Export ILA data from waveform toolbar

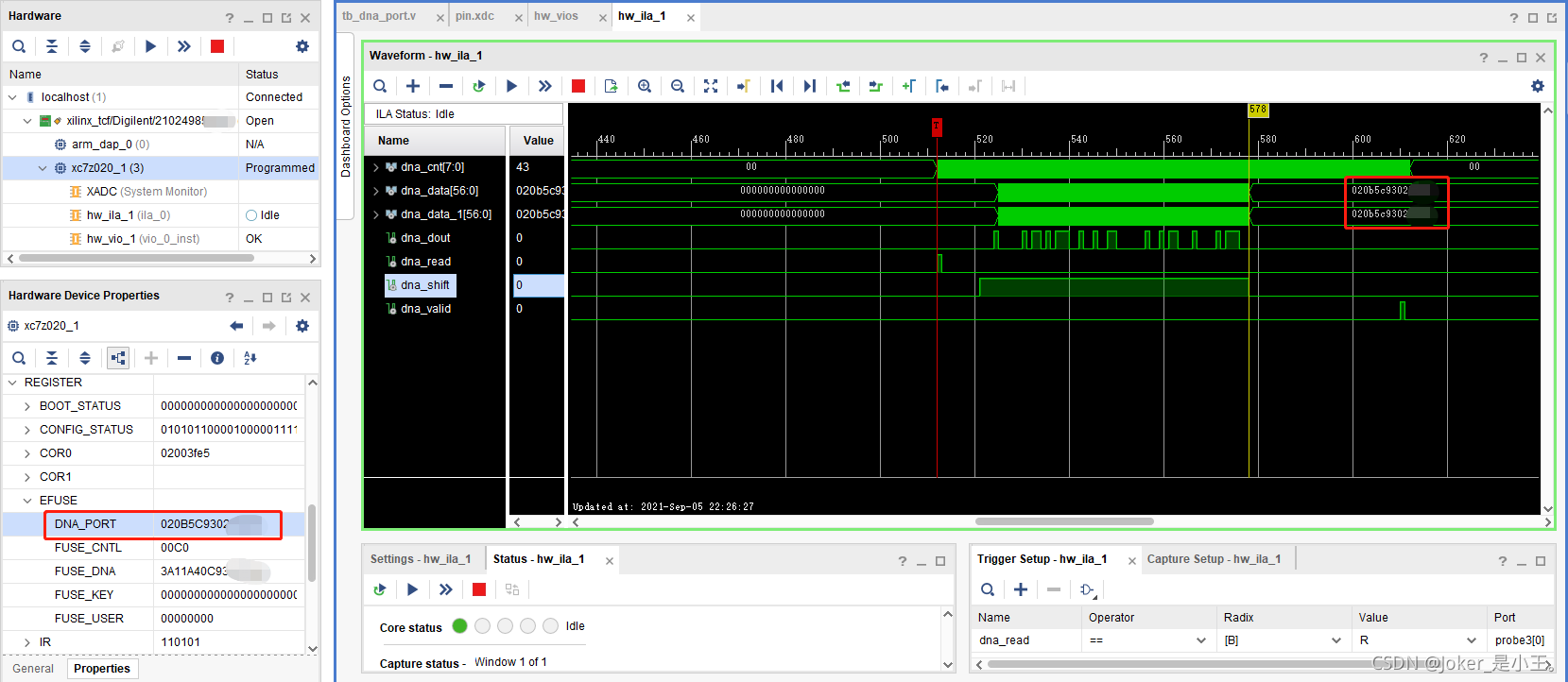click(x=612, y=86)
